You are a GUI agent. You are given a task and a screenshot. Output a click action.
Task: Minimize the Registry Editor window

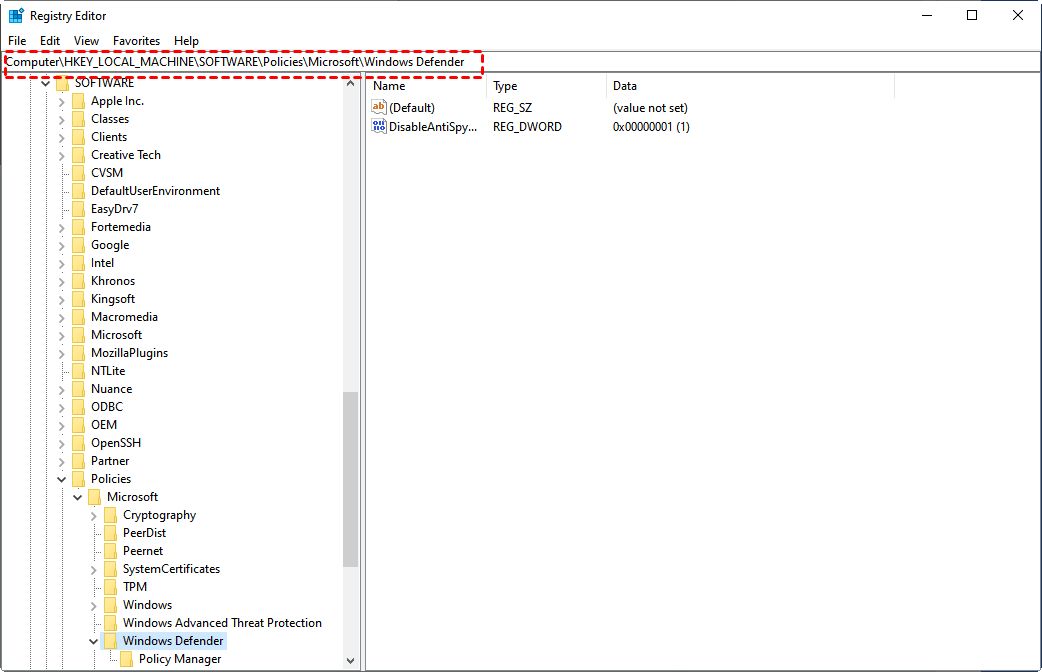point(927,15)
